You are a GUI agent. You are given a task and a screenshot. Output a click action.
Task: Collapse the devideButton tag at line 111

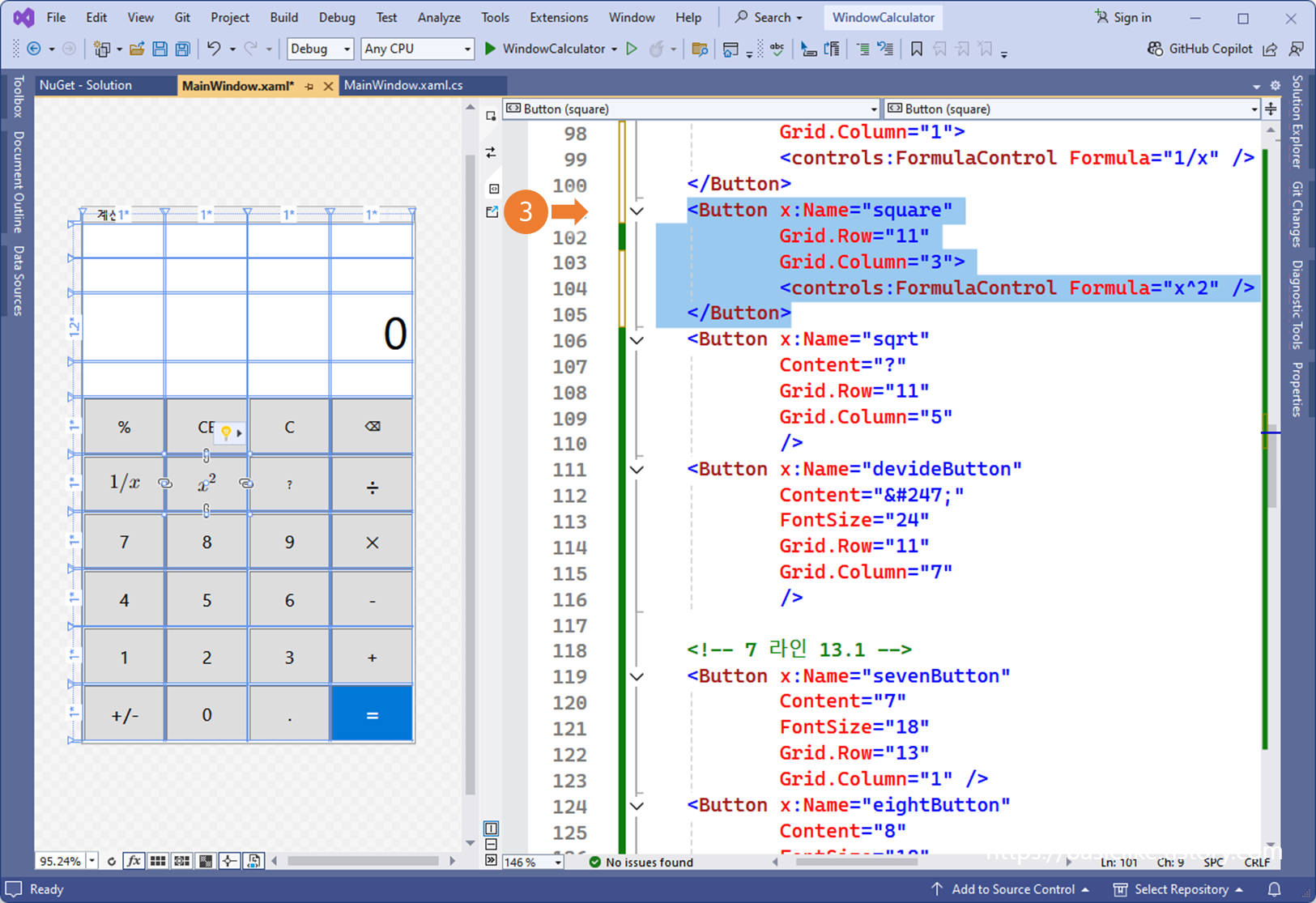pyautogui.click(x=637, y=470)
